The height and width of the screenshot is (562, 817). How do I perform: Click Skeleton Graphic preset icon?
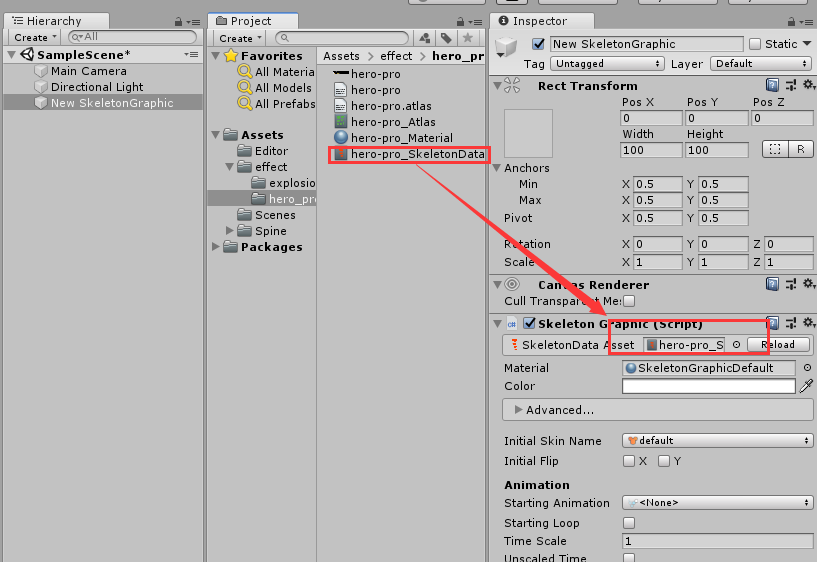tap(791, 323)
